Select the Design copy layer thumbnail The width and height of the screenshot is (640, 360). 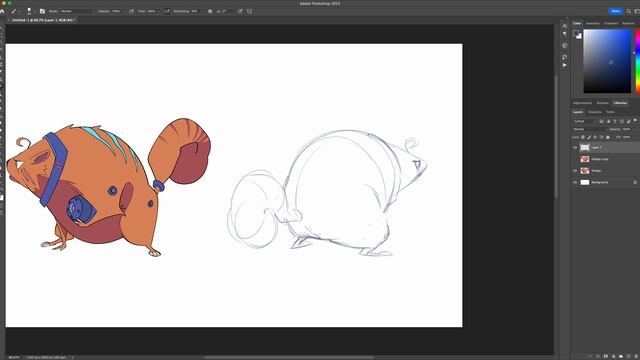(x=585, y=159)
